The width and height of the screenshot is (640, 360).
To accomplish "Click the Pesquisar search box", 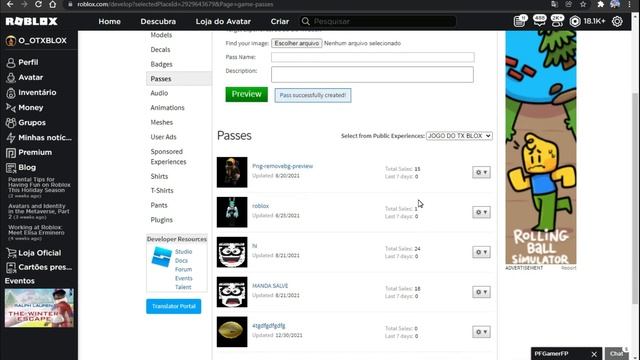I will pyautogui.click(x=378, y=21).
